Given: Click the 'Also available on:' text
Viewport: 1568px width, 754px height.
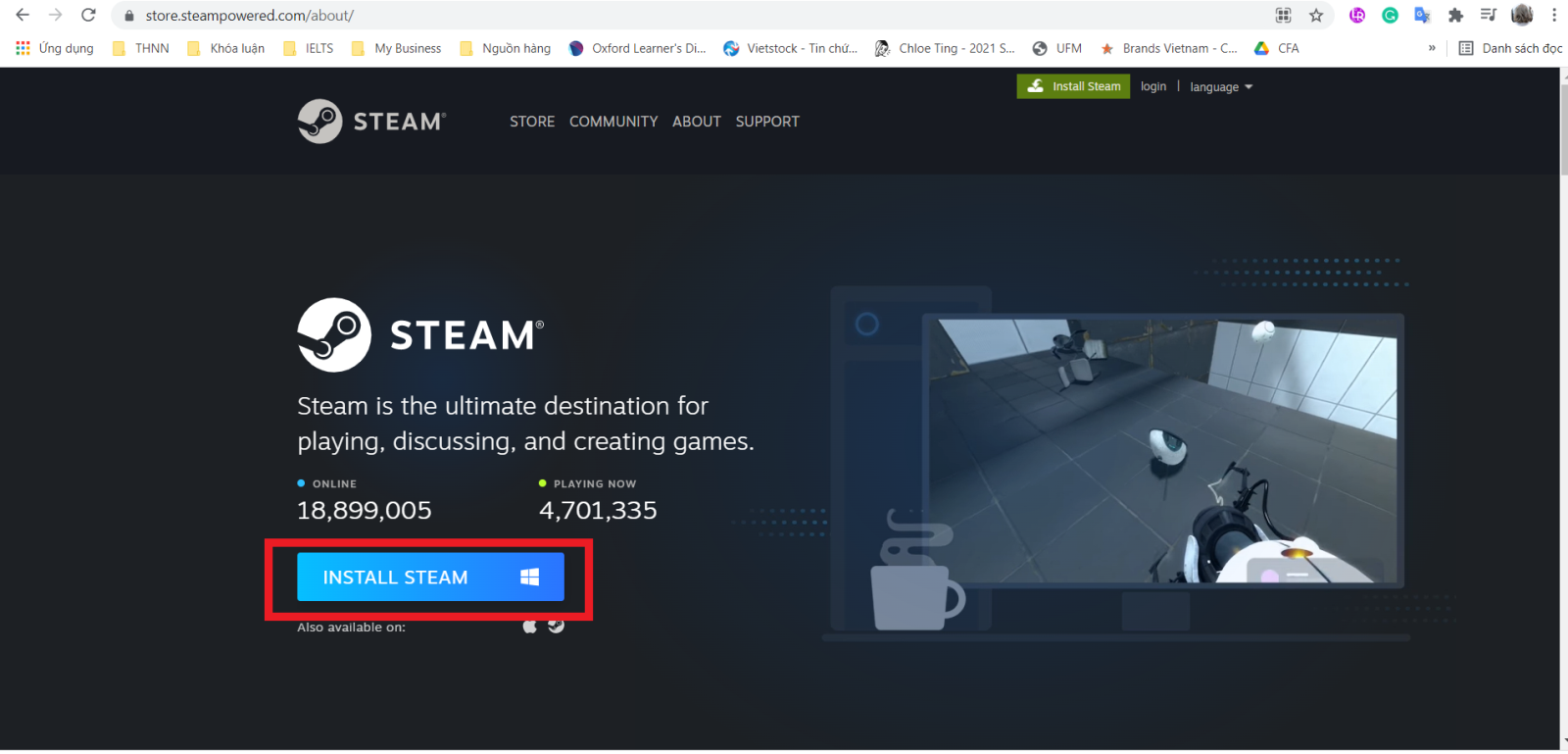Looking at the screenshot, I should click(x=351, y=628).
